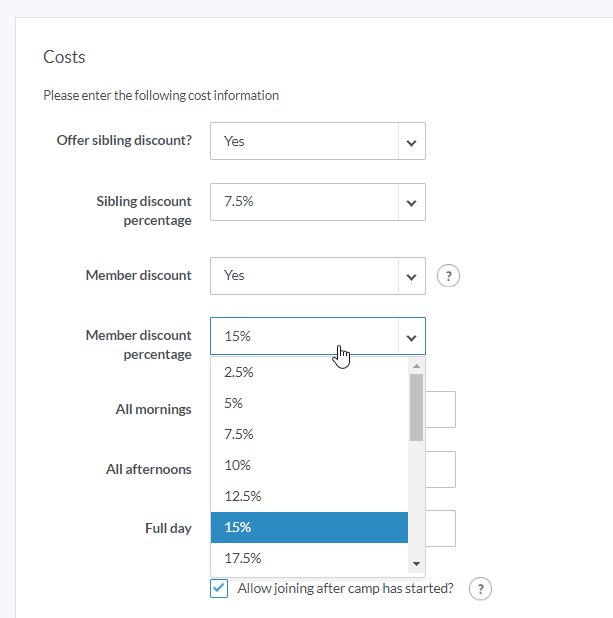The height and width of the screenshot is (618, 613).
Task: Collapse the Member discount percentage dropdown
Action: (x=411, y=337)
